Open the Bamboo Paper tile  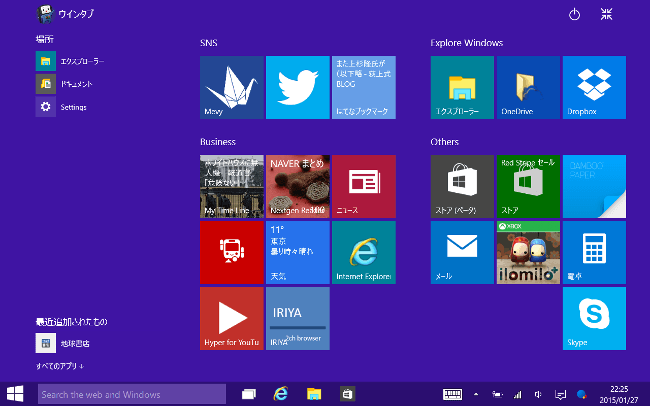594,187
